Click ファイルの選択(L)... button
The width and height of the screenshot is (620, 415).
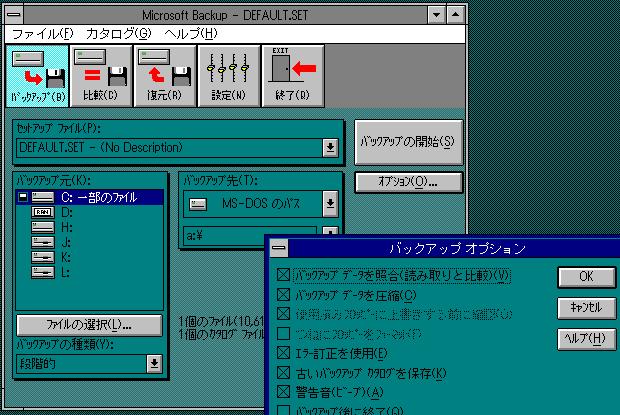pos(89,325)
